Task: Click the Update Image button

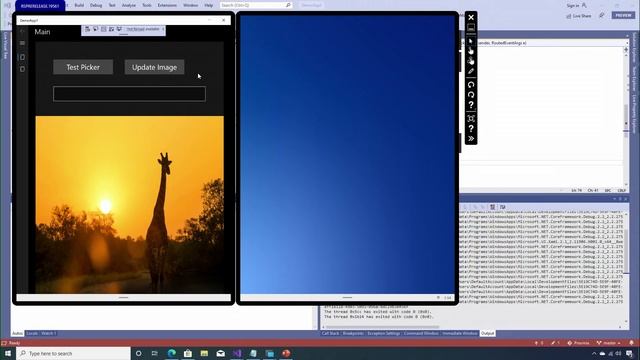Action: pos(154,67)
